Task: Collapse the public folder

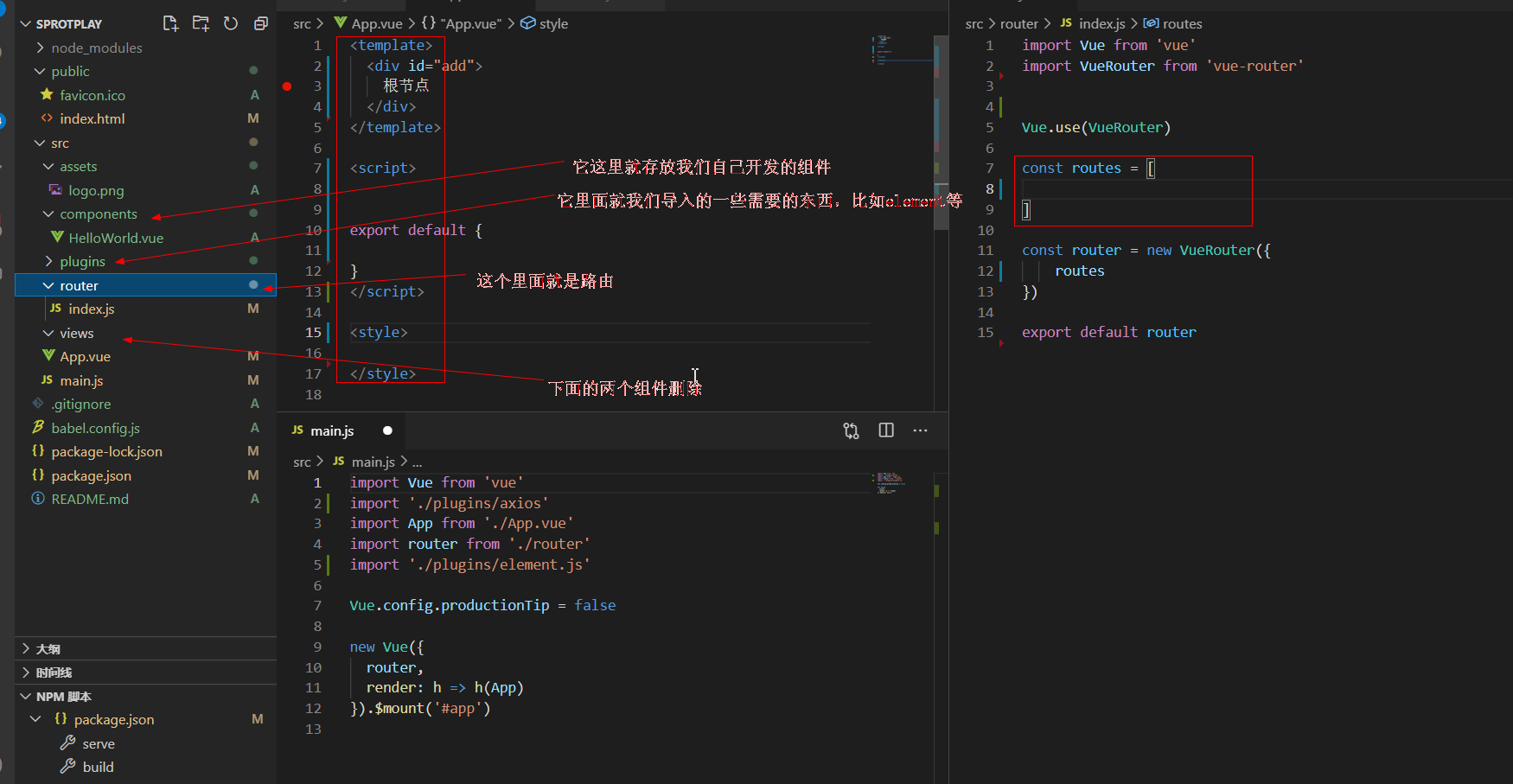Action: click(x=40, y=71)
